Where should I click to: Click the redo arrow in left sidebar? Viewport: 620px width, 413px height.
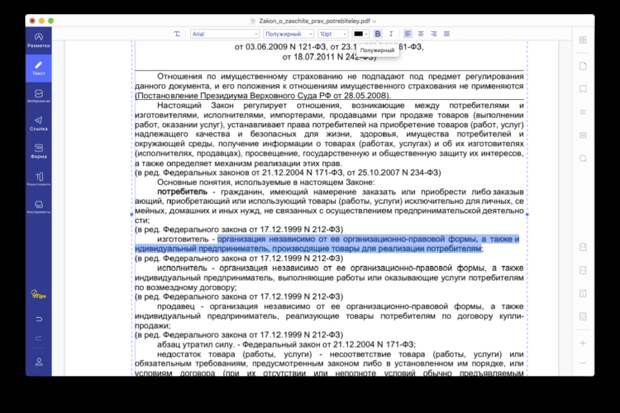(x=38, y=339)
